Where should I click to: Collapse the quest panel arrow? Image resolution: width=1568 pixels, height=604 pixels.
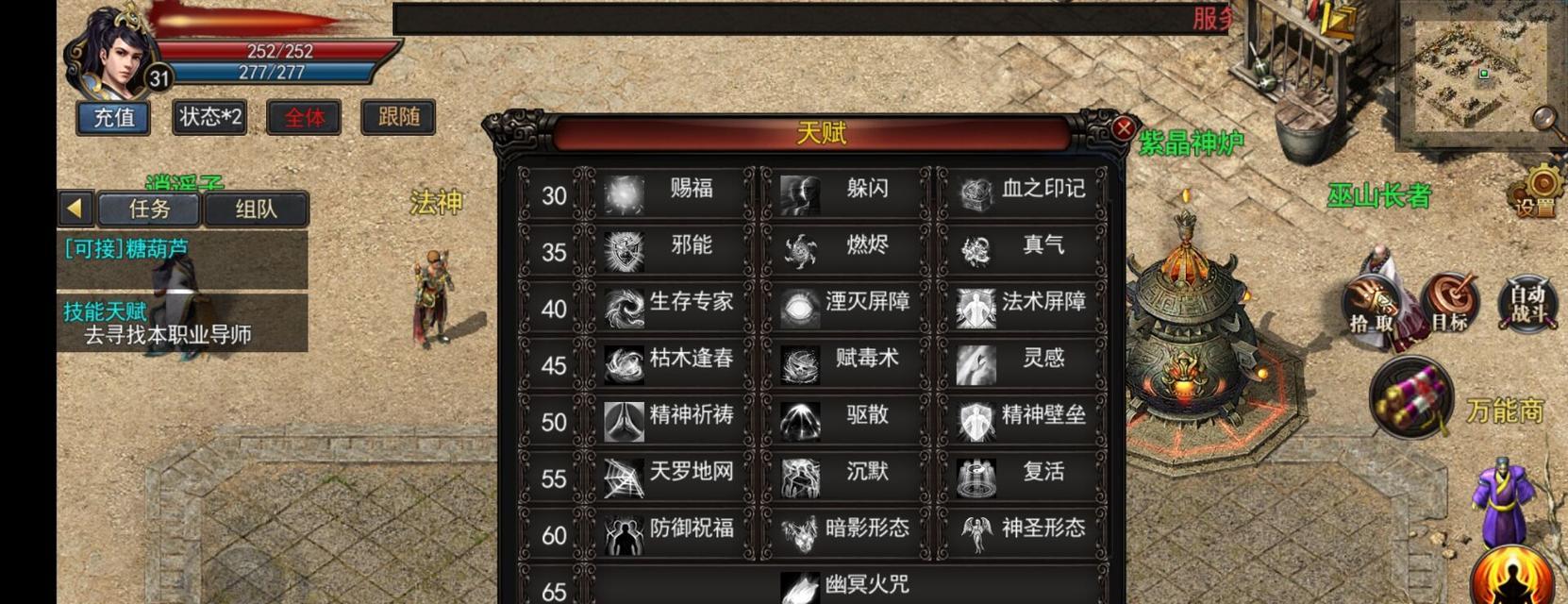click(x=75, y=209)
